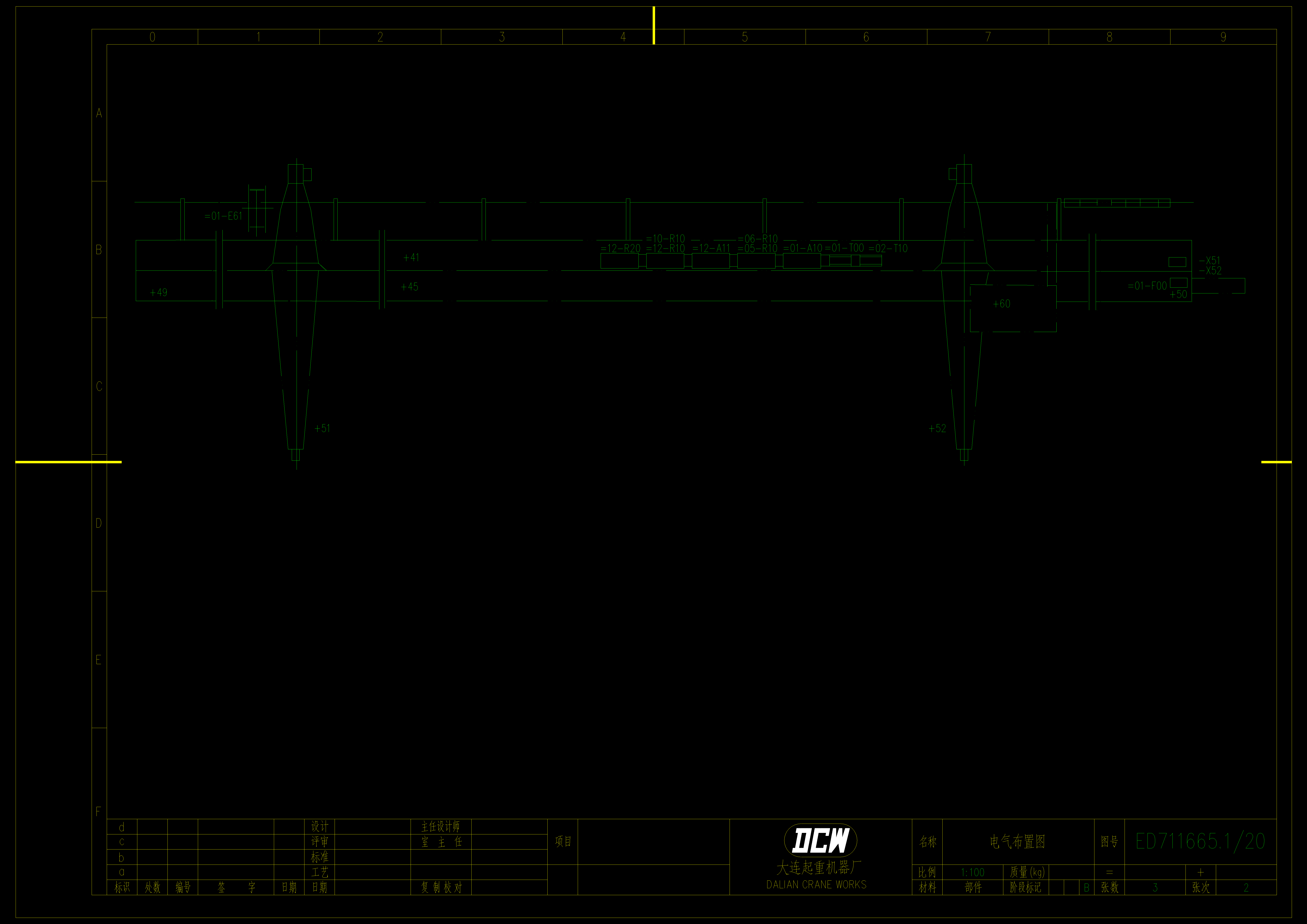Screen dimensions: 1307x924
Task: Select the '材料' material label
Action: [927, 887]
